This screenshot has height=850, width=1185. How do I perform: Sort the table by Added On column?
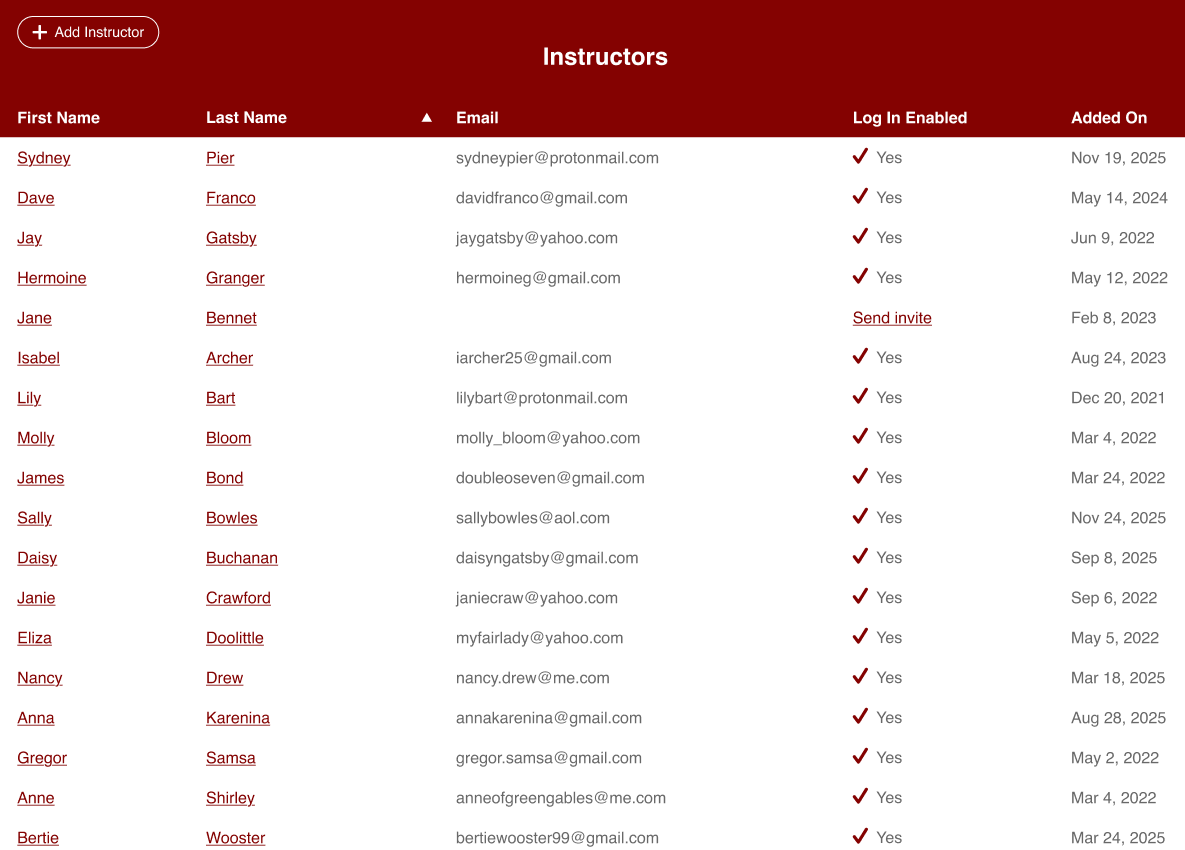coord(1109,117)
